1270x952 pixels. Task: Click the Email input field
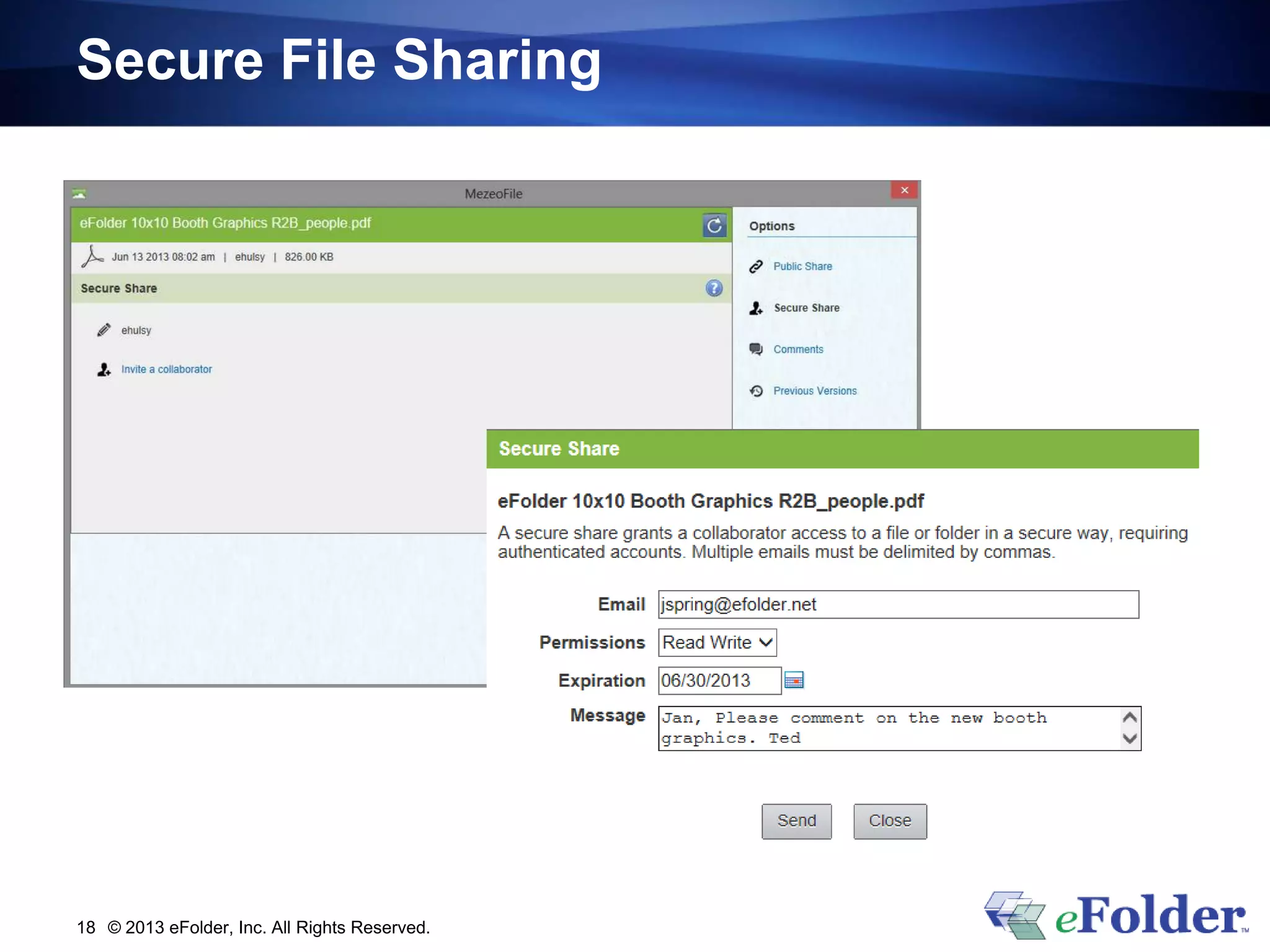pyautogui.click(x=899, y=604)
